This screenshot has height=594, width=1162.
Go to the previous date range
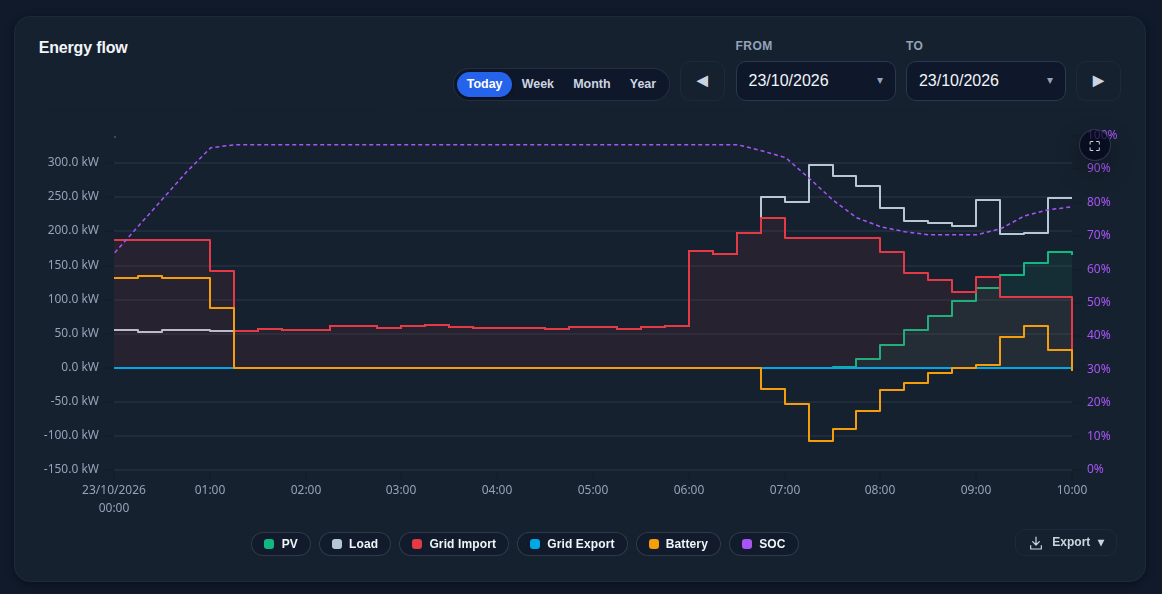tap(703, 81)
